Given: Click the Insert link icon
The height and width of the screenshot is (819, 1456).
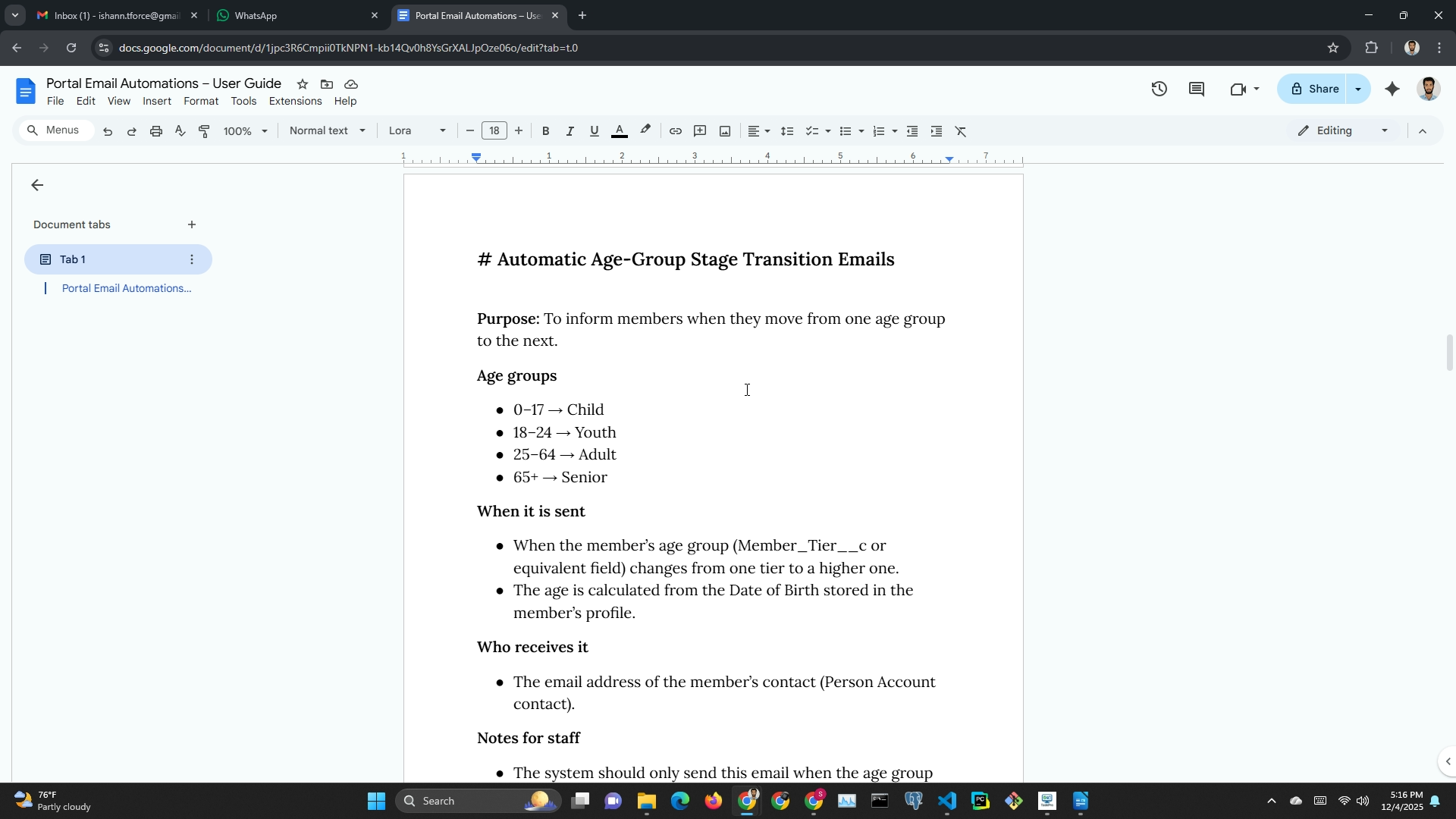Looking at the screenshot, I should [675, 131].
